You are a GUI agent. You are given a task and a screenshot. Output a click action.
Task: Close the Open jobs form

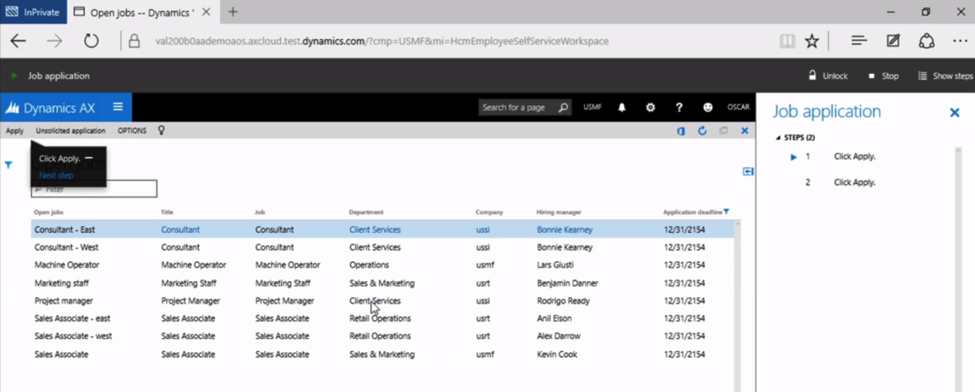coord(744,131)
